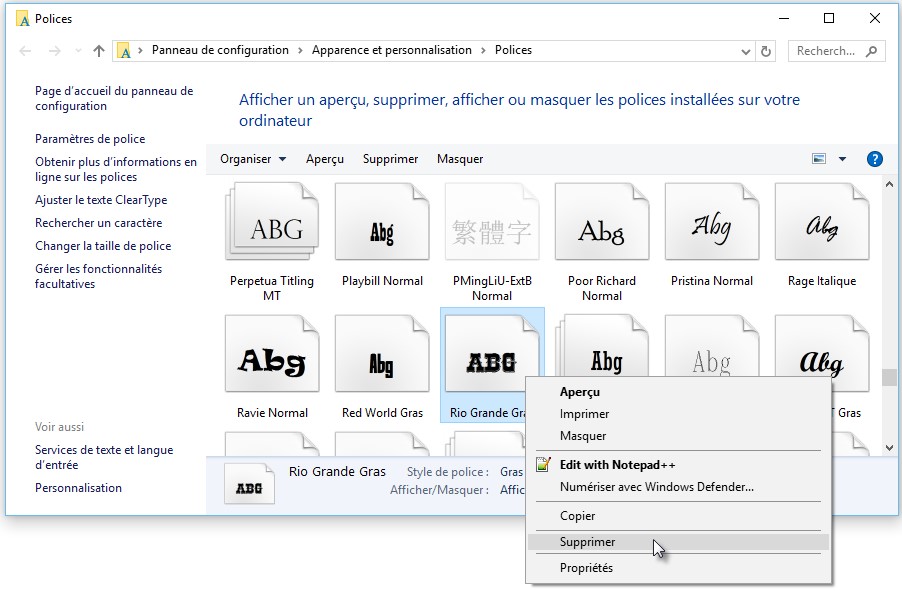The width and height of the screenshot is (902, 591).
Task: Refresh the Polices folder view
Action: click(767, 51)
